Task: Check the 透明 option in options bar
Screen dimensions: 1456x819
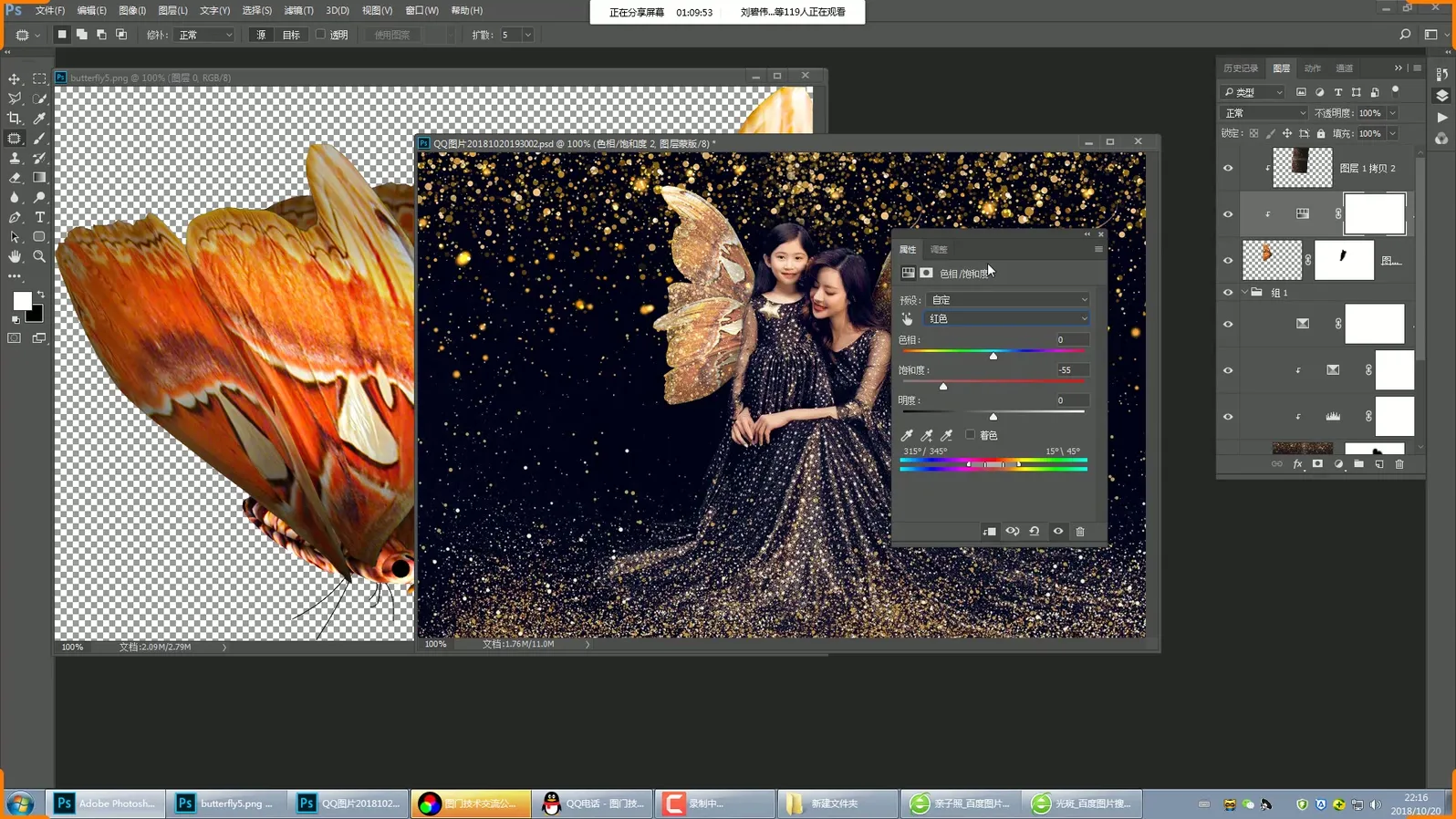Action: [x=321, y=35]
